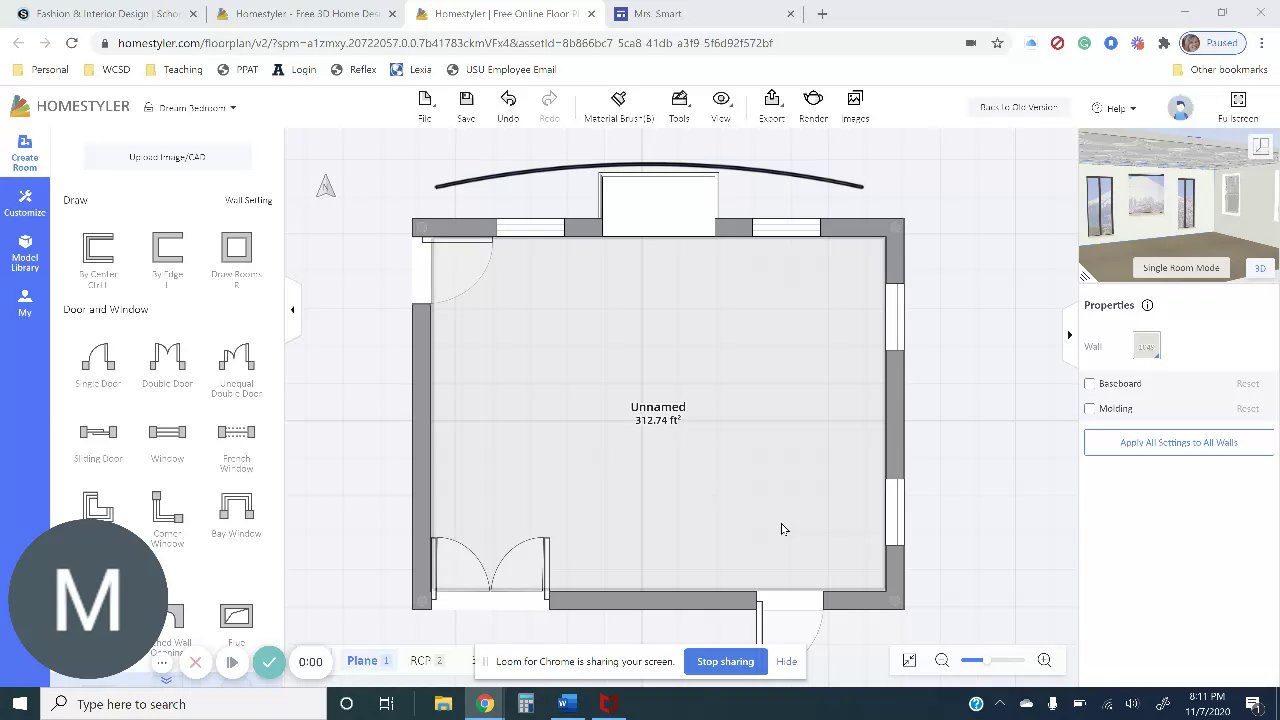Select the Double Door tool
Viewport: 1280px width, 720px height.
167,365
